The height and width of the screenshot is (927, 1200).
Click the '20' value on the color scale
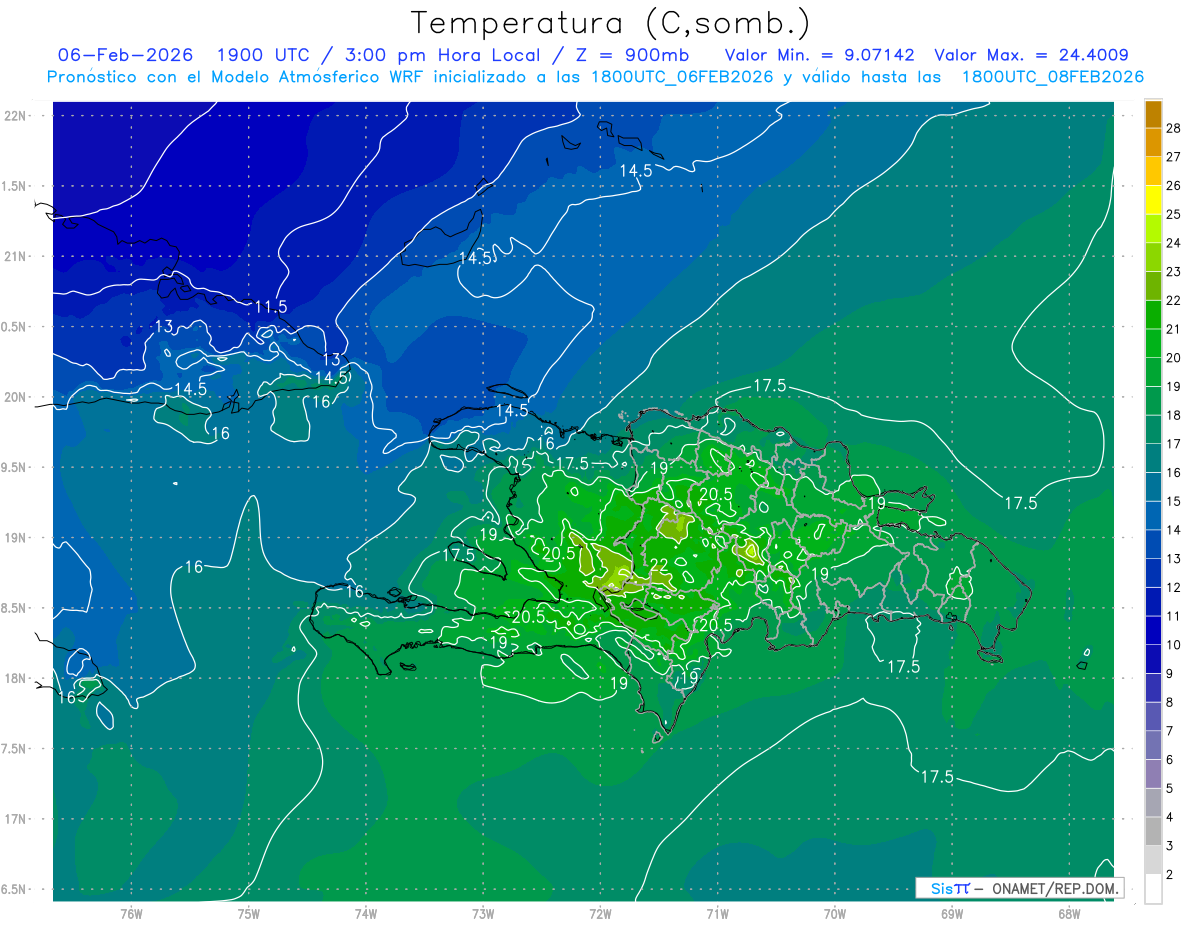1174,358
